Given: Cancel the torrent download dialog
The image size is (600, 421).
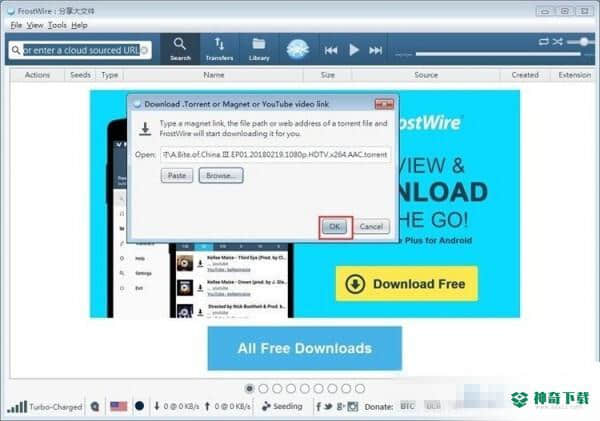Looking at the screenshot, I should tap(371, 227).
